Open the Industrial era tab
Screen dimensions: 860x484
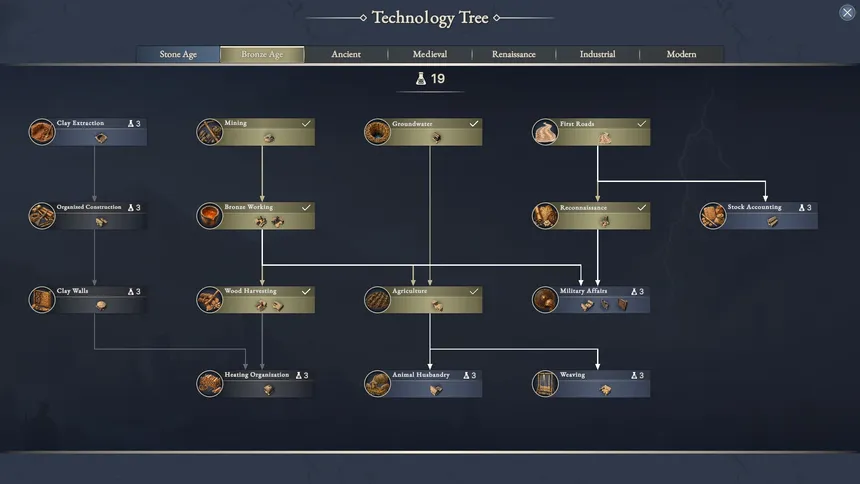(x=598, y=54)
